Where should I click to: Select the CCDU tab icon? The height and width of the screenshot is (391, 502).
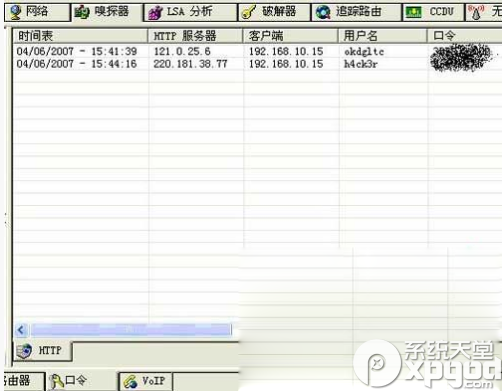pyautogui.click(x=413, y=12)
